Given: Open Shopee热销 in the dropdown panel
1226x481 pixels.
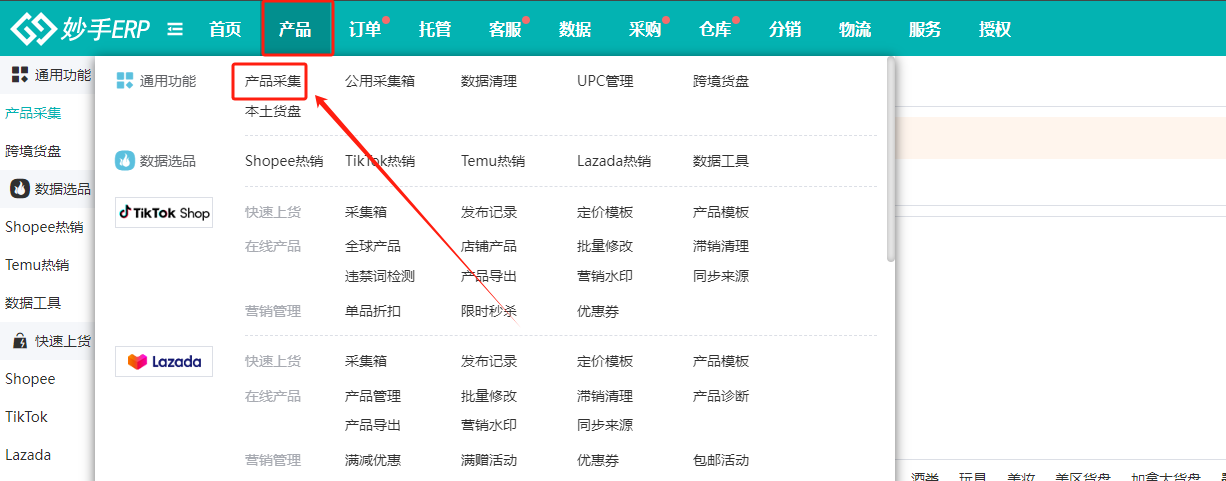Looking at the screenshot, I should (284, 160).
